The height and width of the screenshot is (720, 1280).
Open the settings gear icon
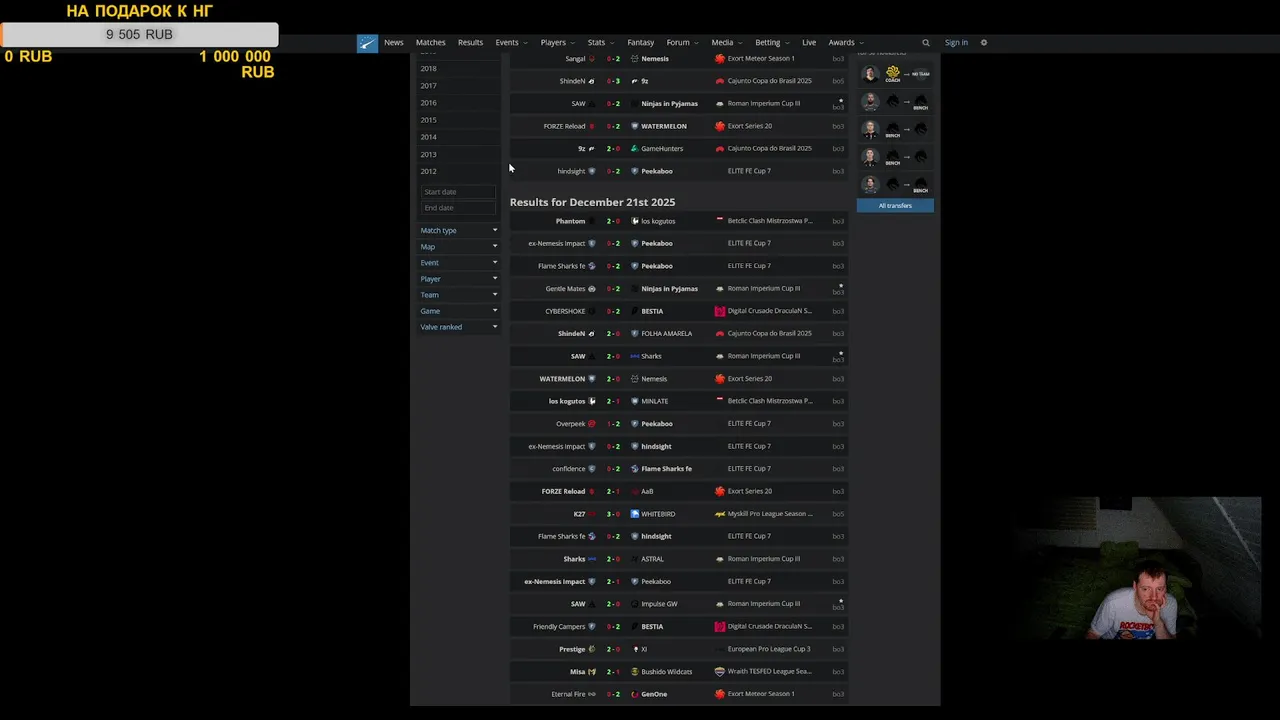coord(984,43)
